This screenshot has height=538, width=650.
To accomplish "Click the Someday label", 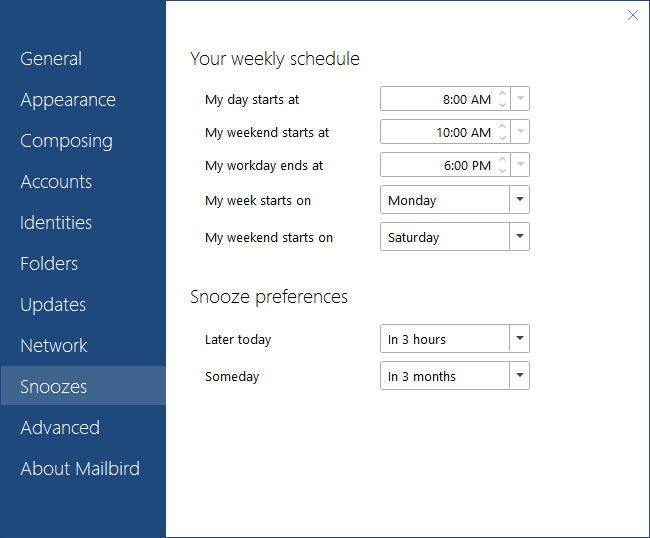I will tap(232, 377).
